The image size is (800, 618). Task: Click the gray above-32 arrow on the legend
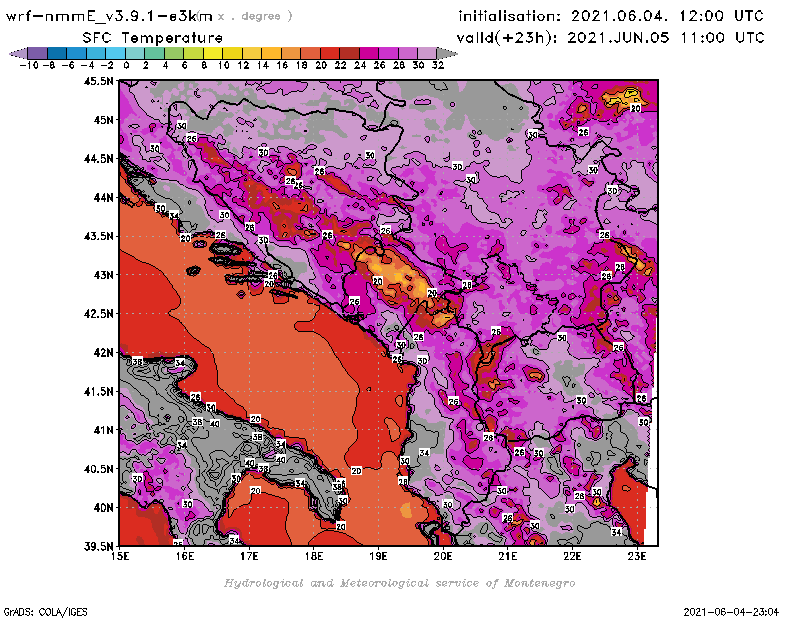tap(447, 53)
